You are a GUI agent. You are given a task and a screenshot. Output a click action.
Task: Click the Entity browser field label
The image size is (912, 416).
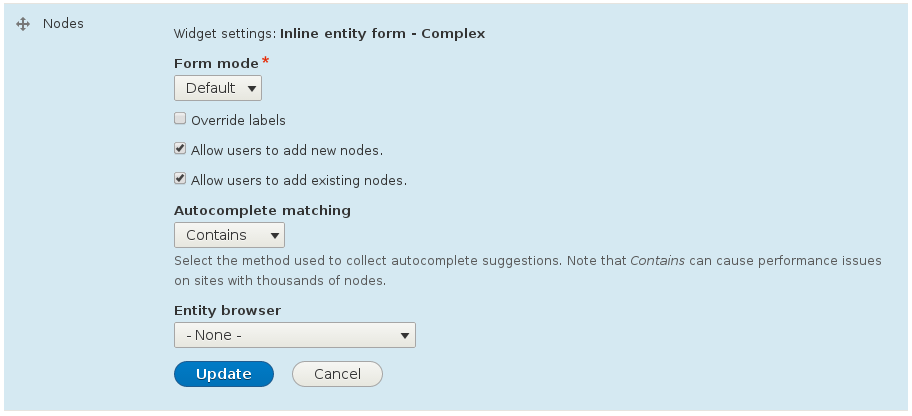pos(227,310)
